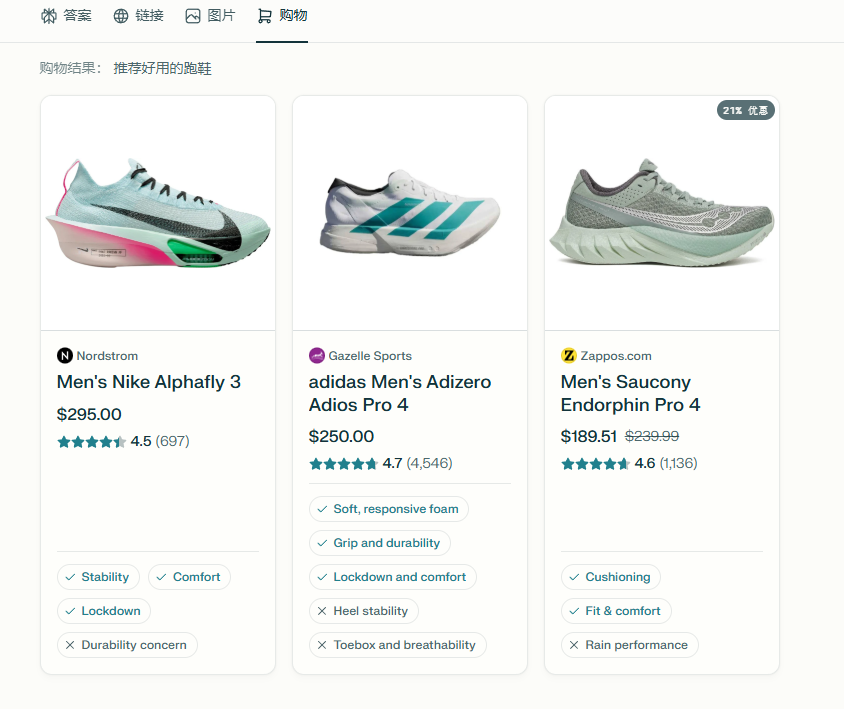Click the 4.5 (697) star rating
Viewport: 844px width, 709px height.
(123, 441)
